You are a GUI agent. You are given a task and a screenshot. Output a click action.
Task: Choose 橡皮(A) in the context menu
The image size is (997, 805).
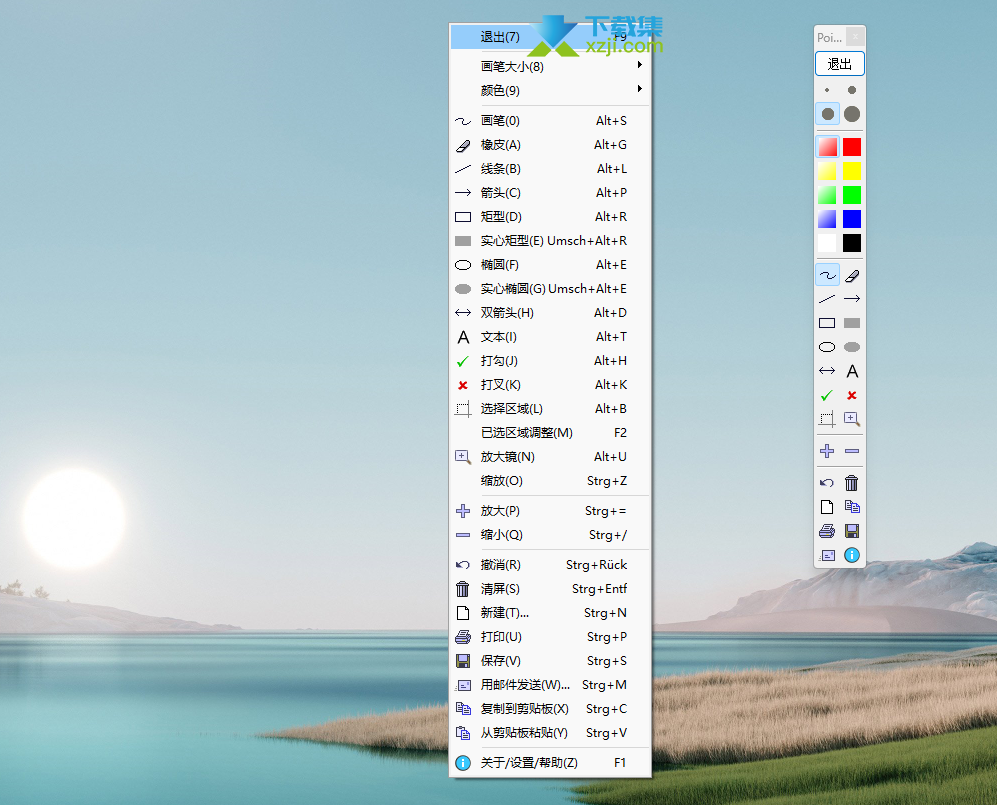pyautogui.click(x=550, y=145)
